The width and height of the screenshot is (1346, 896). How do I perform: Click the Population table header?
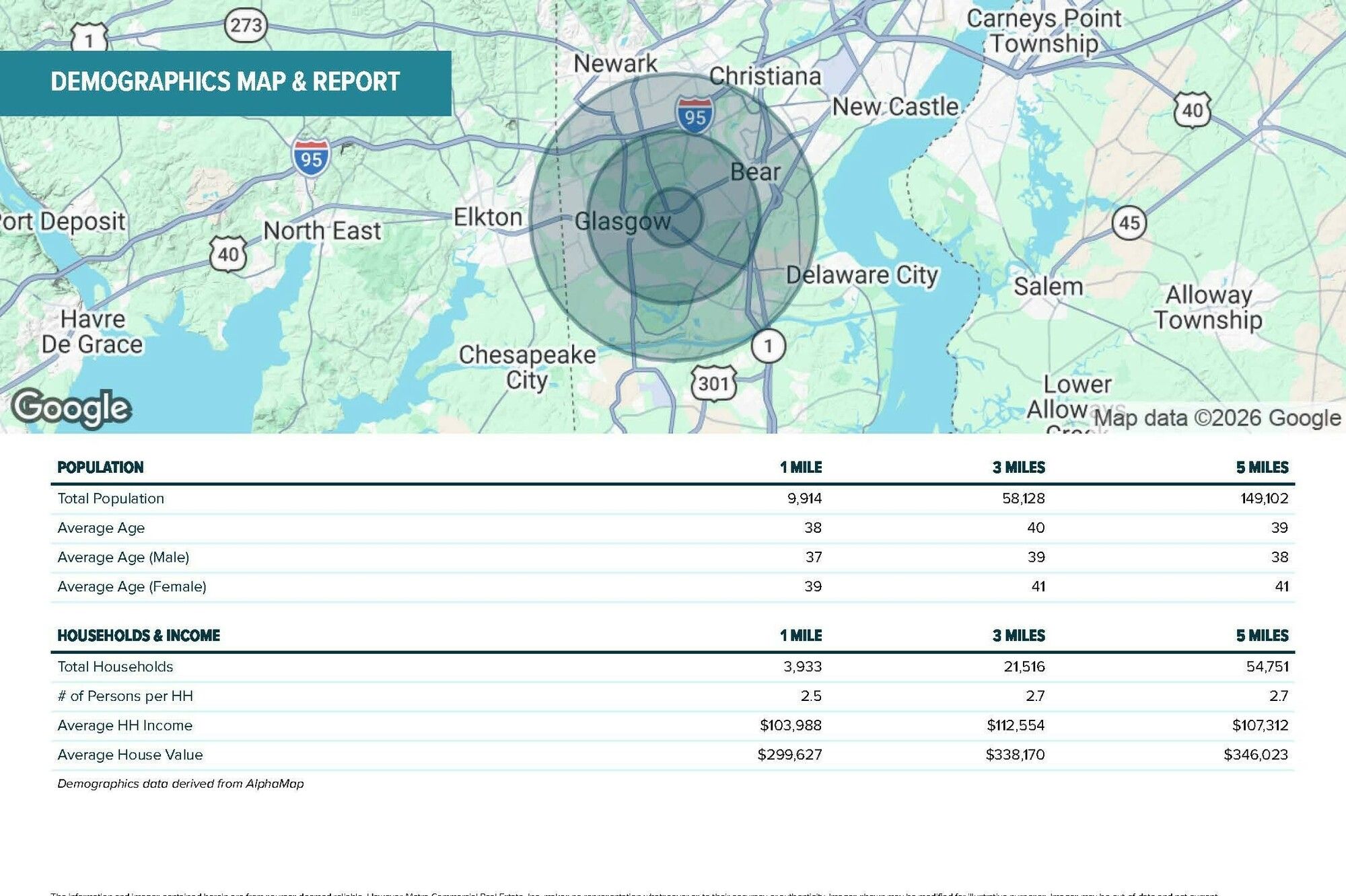(x=100, y=468)
